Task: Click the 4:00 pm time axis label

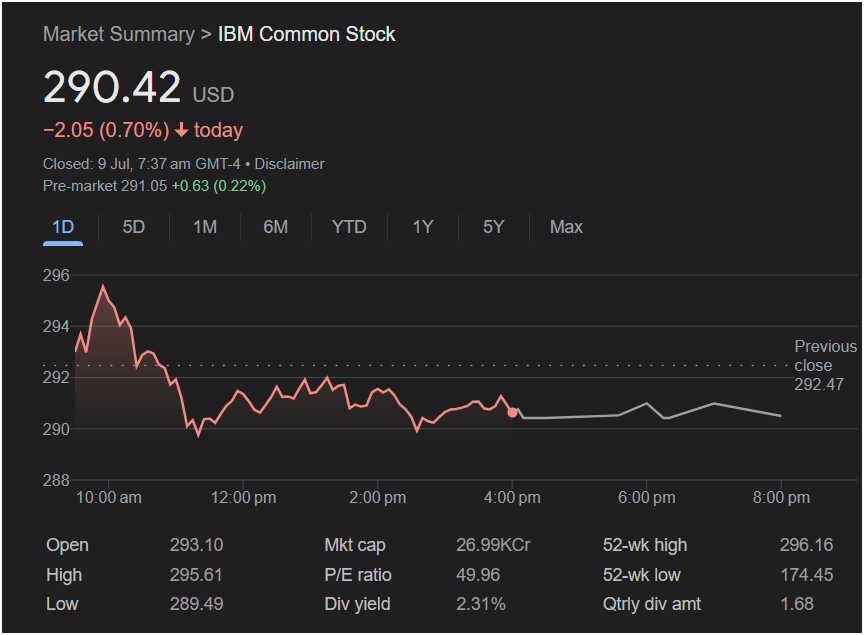Action: click(x=512, y=498)
